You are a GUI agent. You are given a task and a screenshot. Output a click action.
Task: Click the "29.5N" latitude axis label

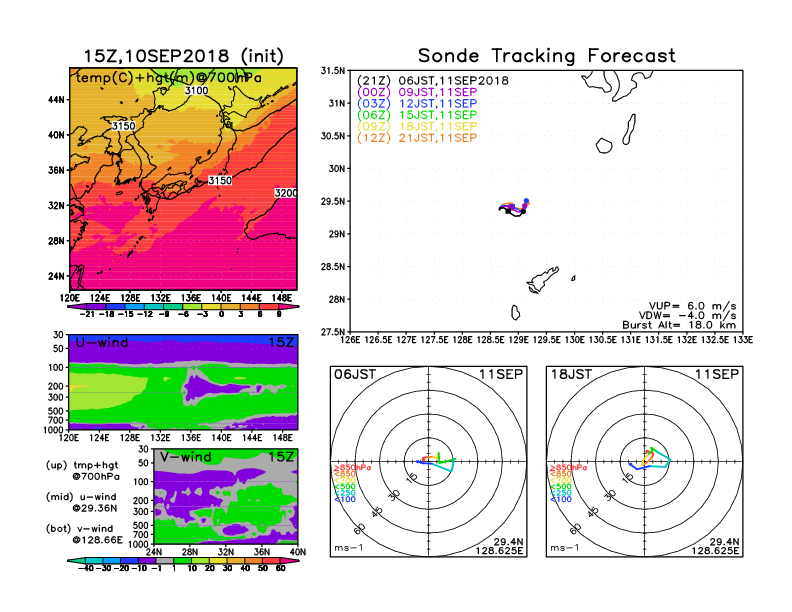(333, 201)
